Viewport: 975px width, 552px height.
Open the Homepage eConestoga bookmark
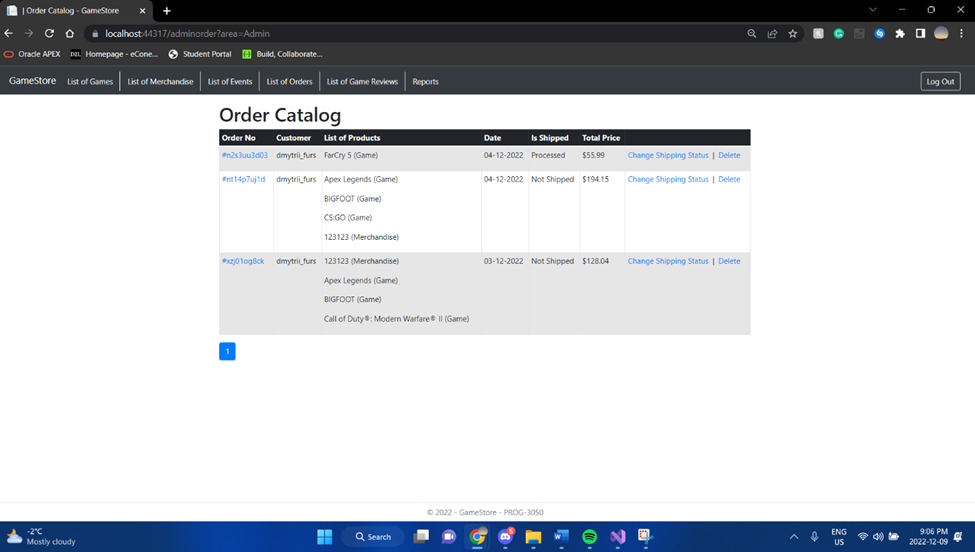[x=114, y=54]
